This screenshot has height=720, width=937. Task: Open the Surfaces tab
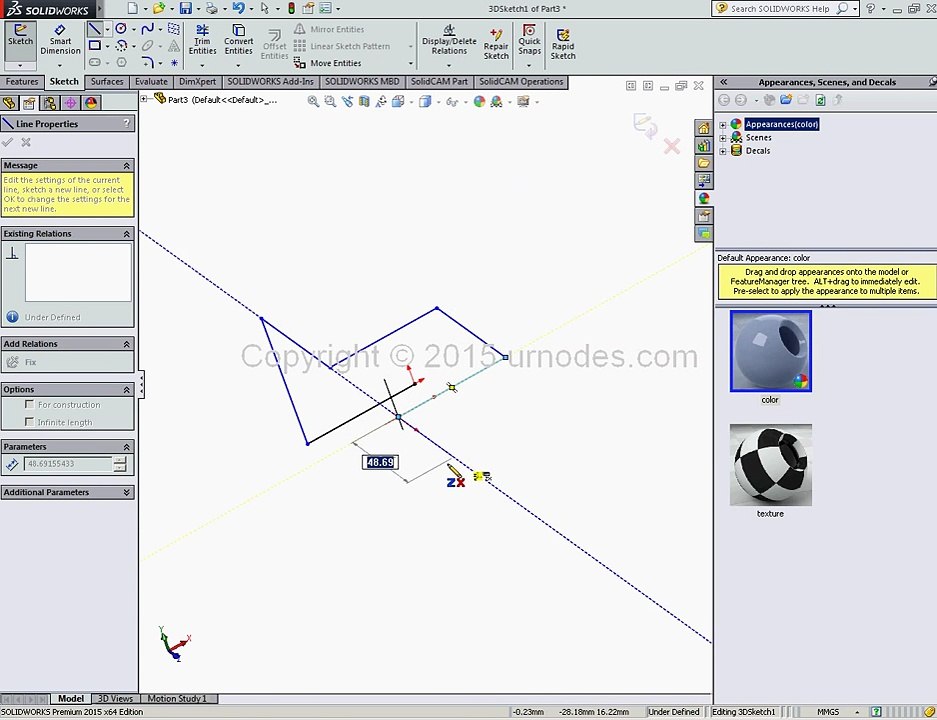coord(107,81)
